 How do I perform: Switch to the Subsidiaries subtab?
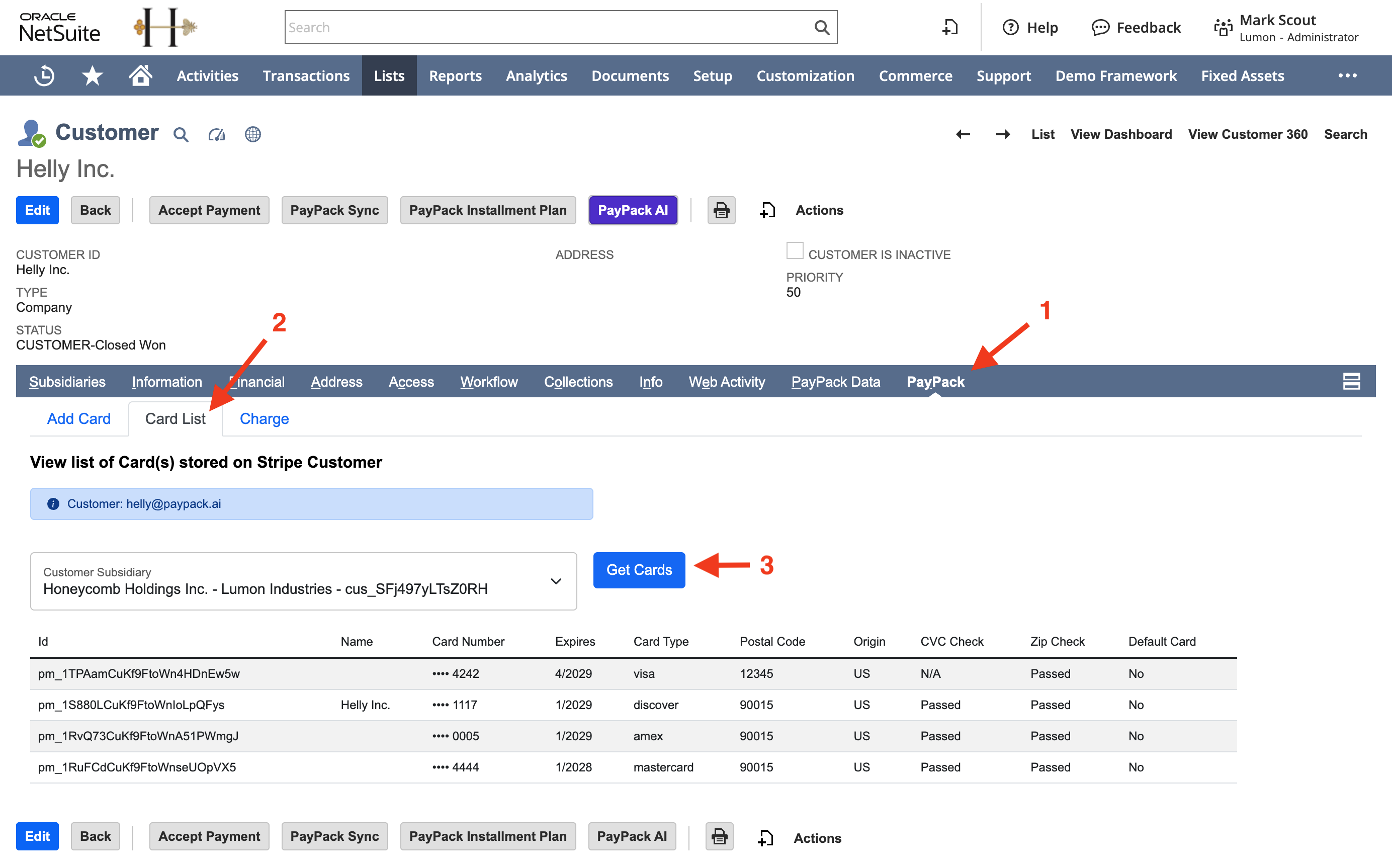pos(67,382)
